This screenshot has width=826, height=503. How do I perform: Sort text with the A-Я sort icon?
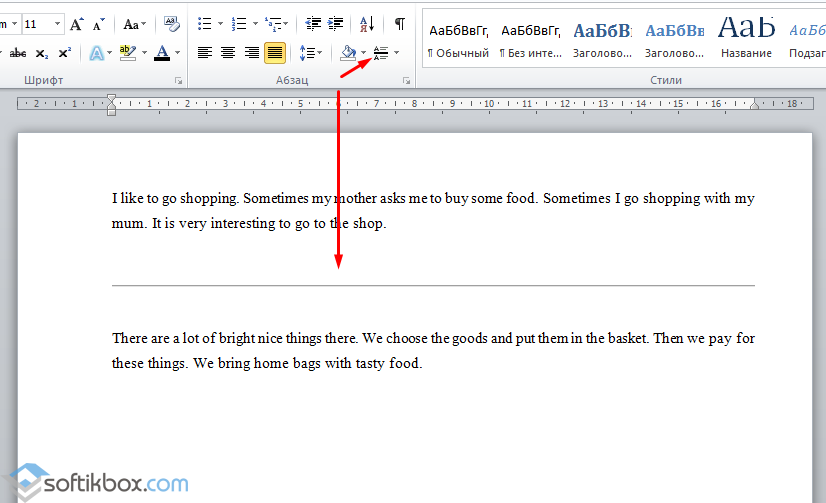pos(366,24)
